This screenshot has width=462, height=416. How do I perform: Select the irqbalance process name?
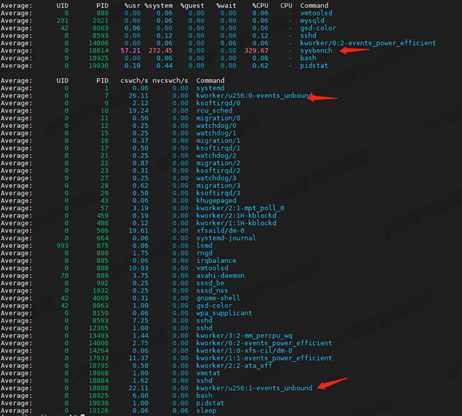(216, 261)
